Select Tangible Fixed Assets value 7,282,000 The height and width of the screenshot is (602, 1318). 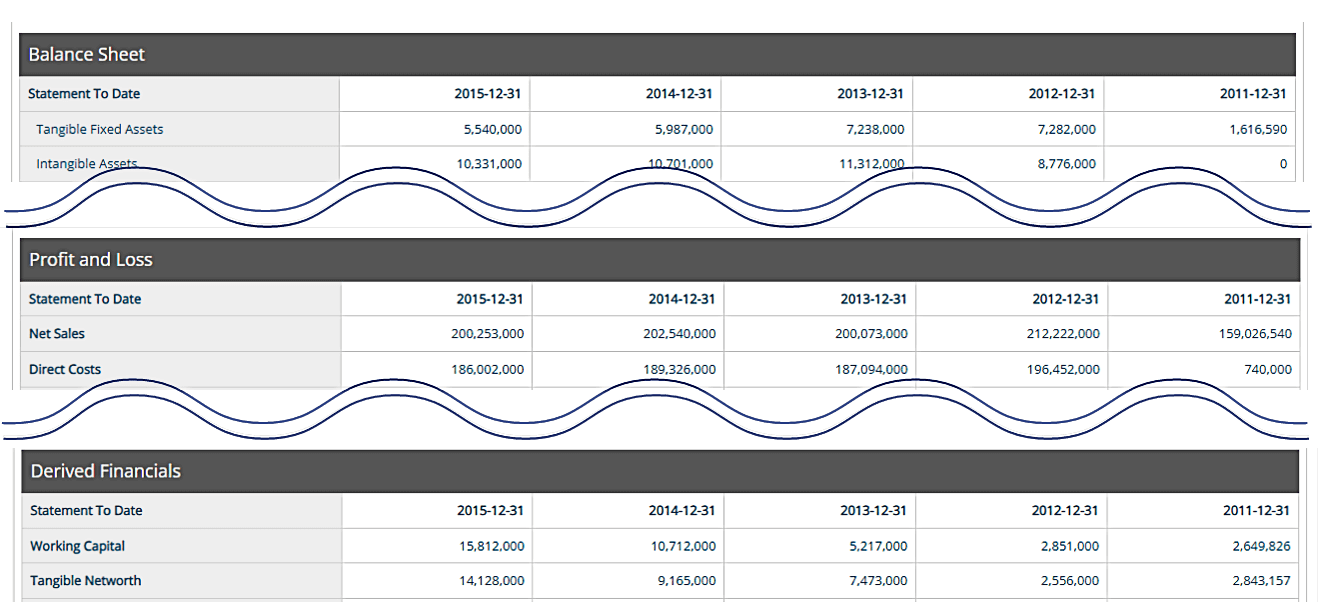pyautogui.click(x=1066, y=129)
